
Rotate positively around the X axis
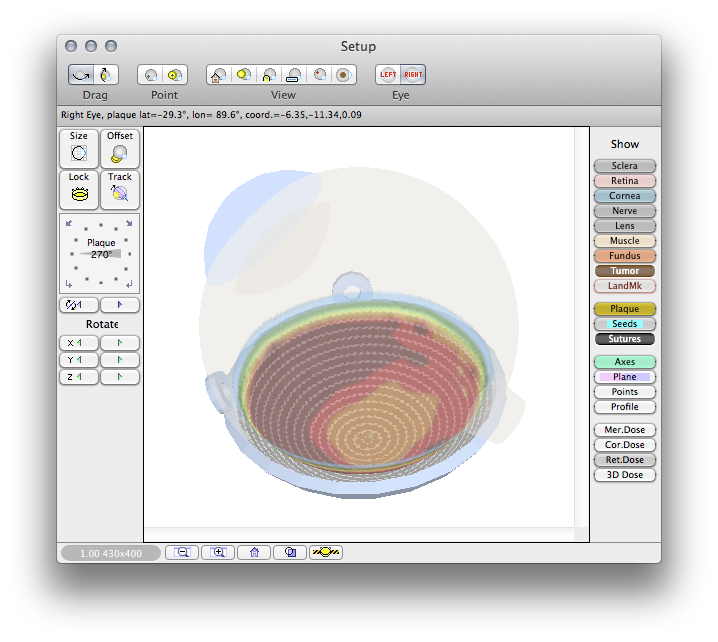click(120, 343)
